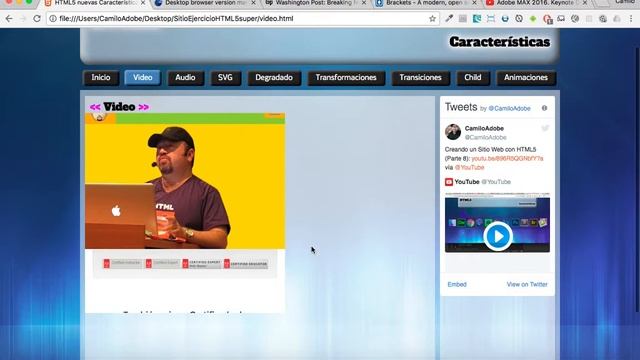
Task: Click the browser forward arrow
Action: tap(23, 18)
